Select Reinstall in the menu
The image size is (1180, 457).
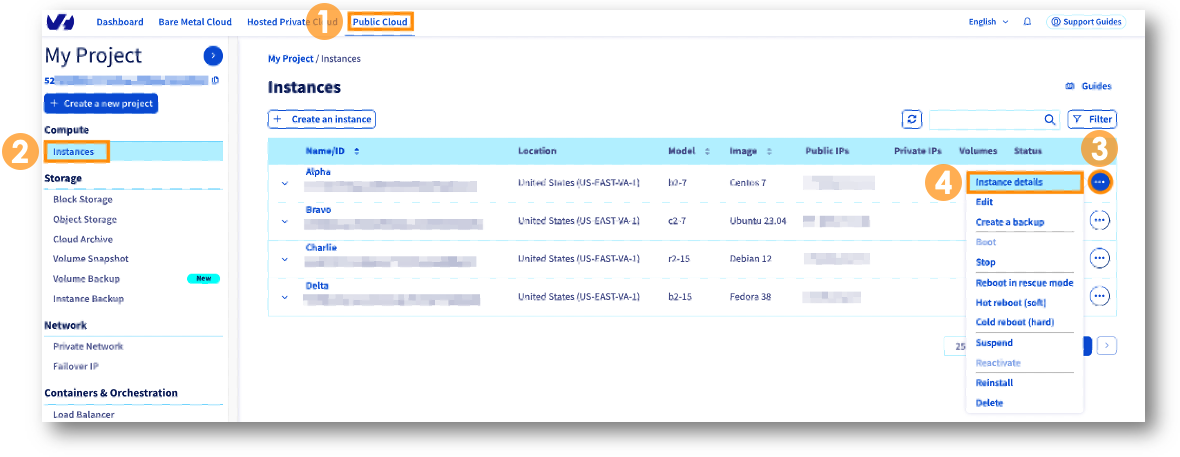[994, 382]
